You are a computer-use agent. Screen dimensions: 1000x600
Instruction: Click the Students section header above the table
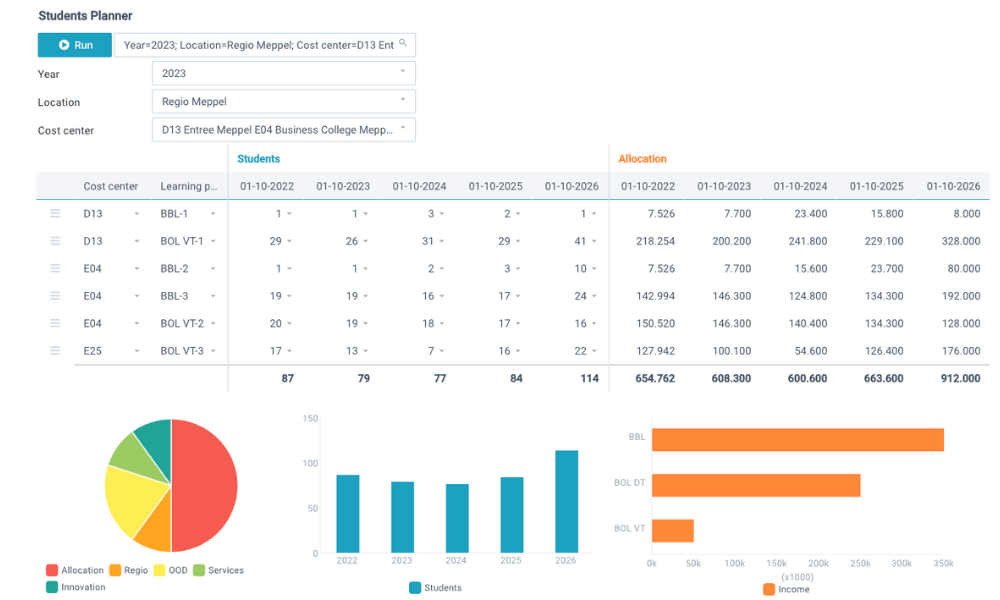click(258, 158)
